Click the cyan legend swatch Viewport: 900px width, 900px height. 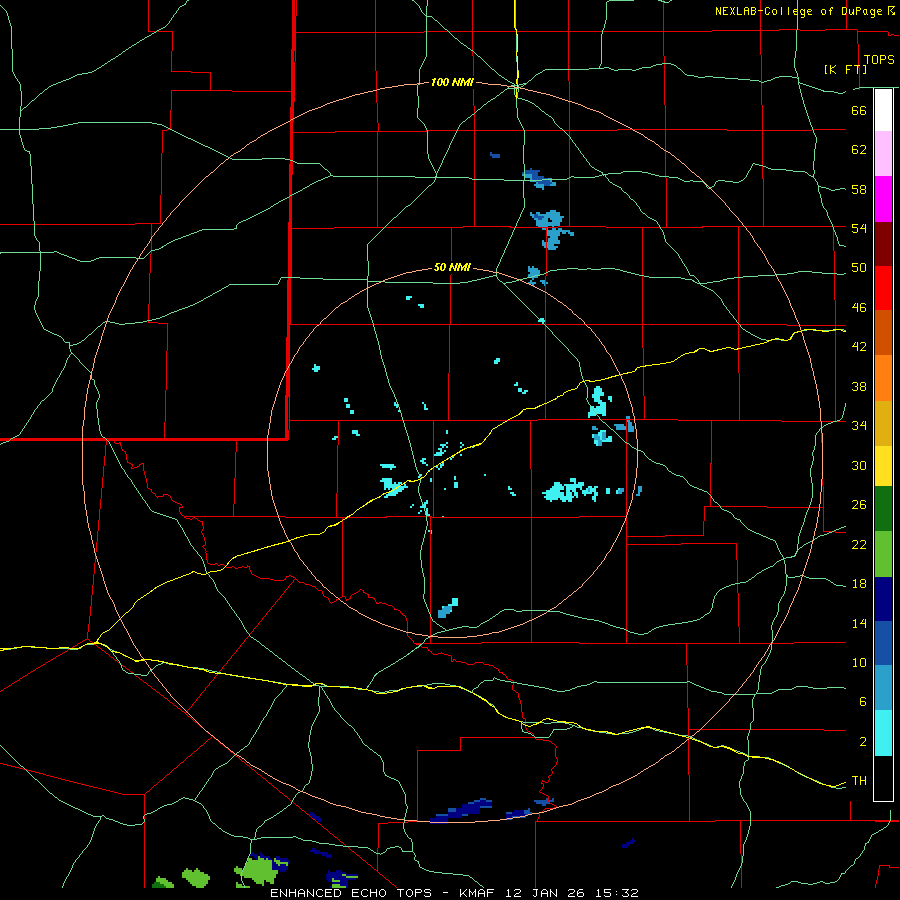tap(883, 733)
